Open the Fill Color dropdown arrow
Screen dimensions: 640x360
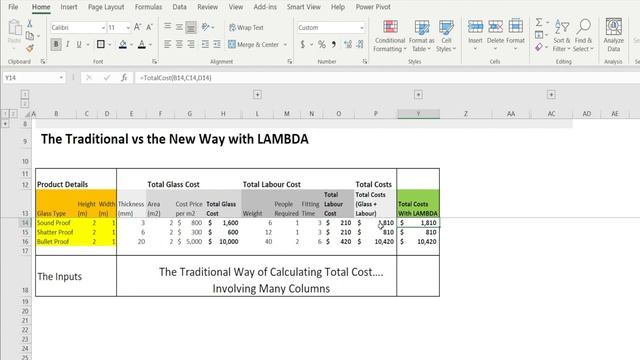[x=131, y=44]
